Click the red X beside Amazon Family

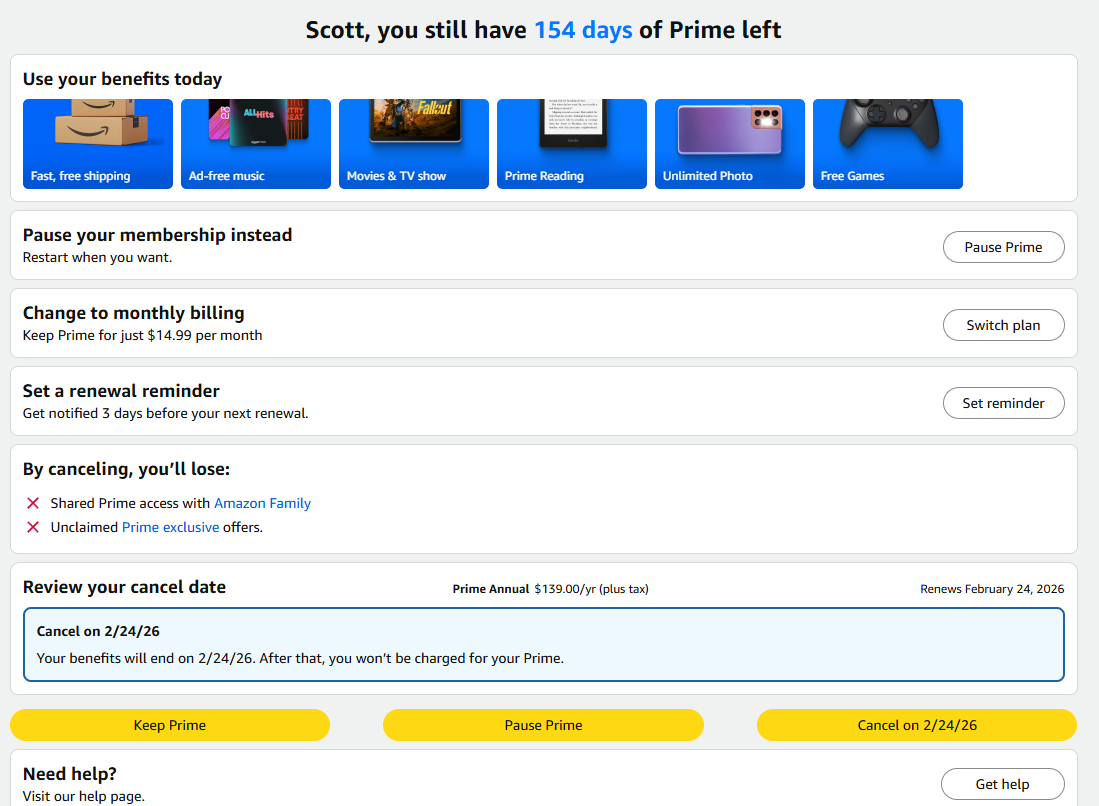point(33,503)
